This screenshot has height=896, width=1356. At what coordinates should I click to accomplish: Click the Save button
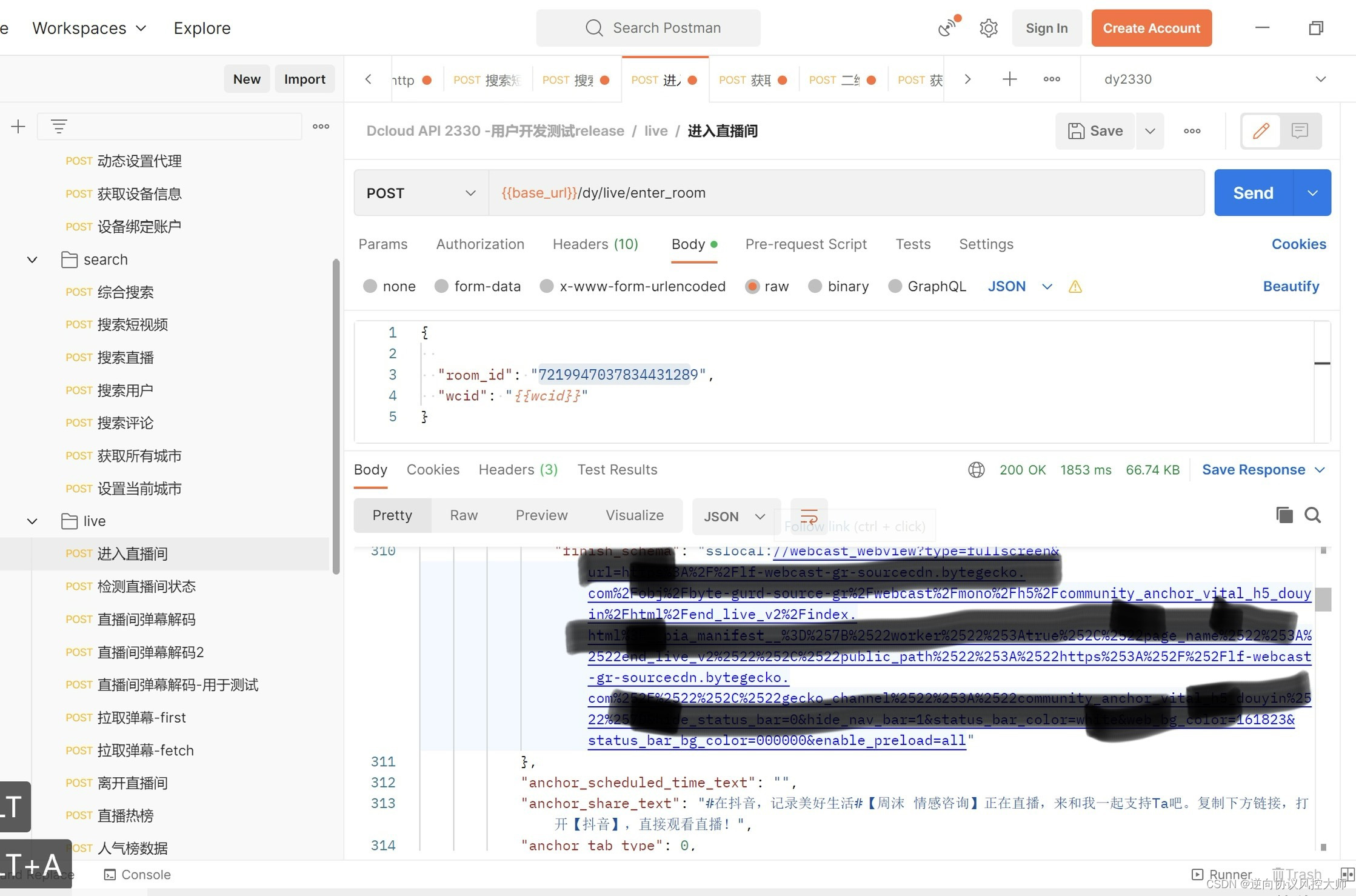(x=1095, y=131)
